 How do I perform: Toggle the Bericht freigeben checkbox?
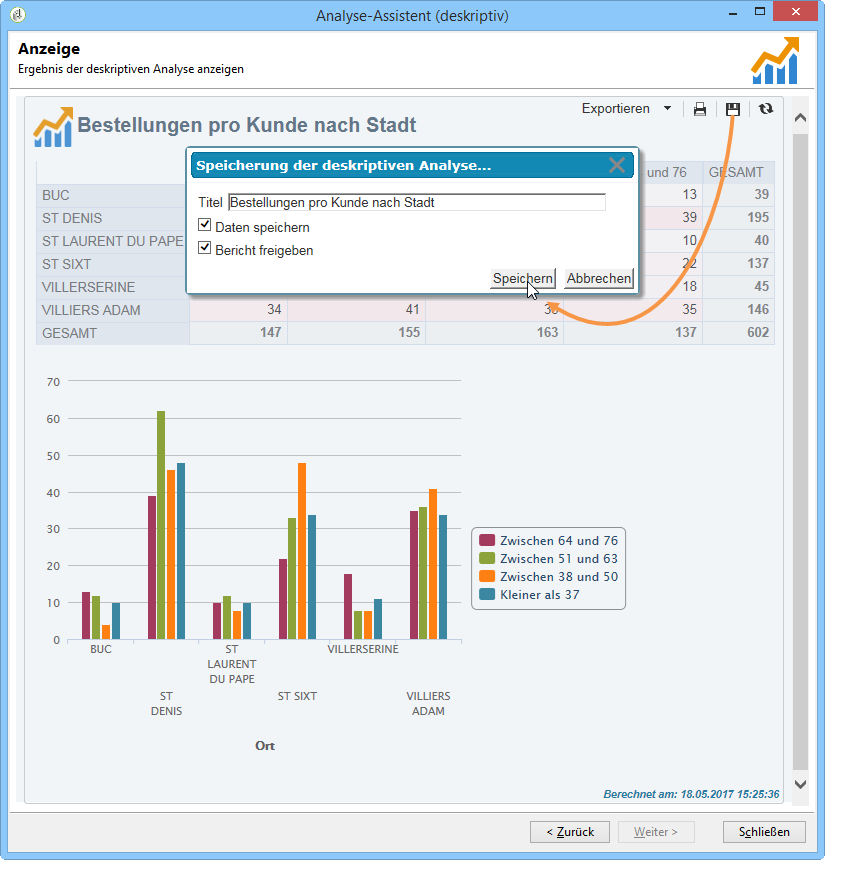(204, 248)
